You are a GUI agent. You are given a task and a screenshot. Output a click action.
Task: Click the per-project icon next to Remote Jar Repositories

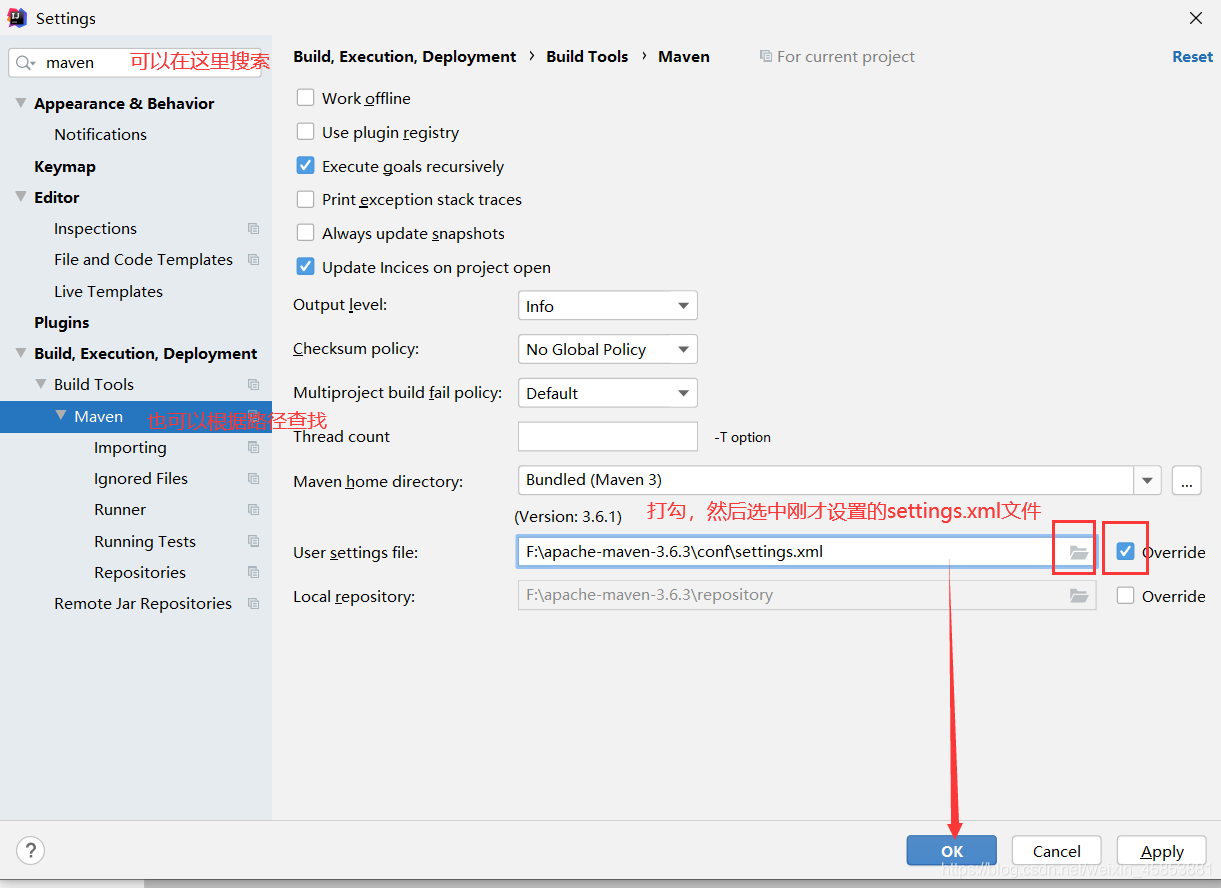[x=253, y=604]
